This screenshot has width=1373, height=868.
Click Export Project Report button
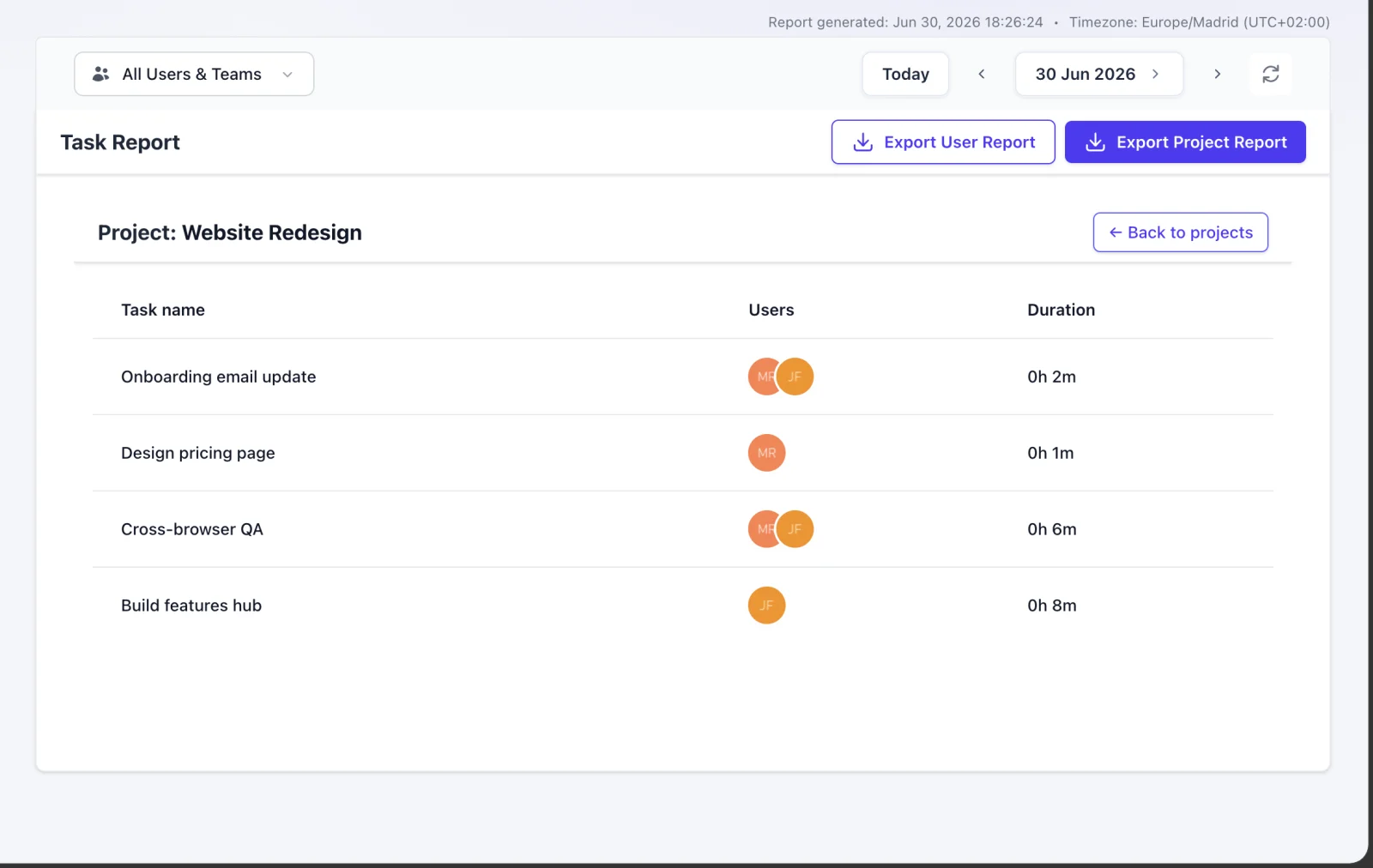1185,142
